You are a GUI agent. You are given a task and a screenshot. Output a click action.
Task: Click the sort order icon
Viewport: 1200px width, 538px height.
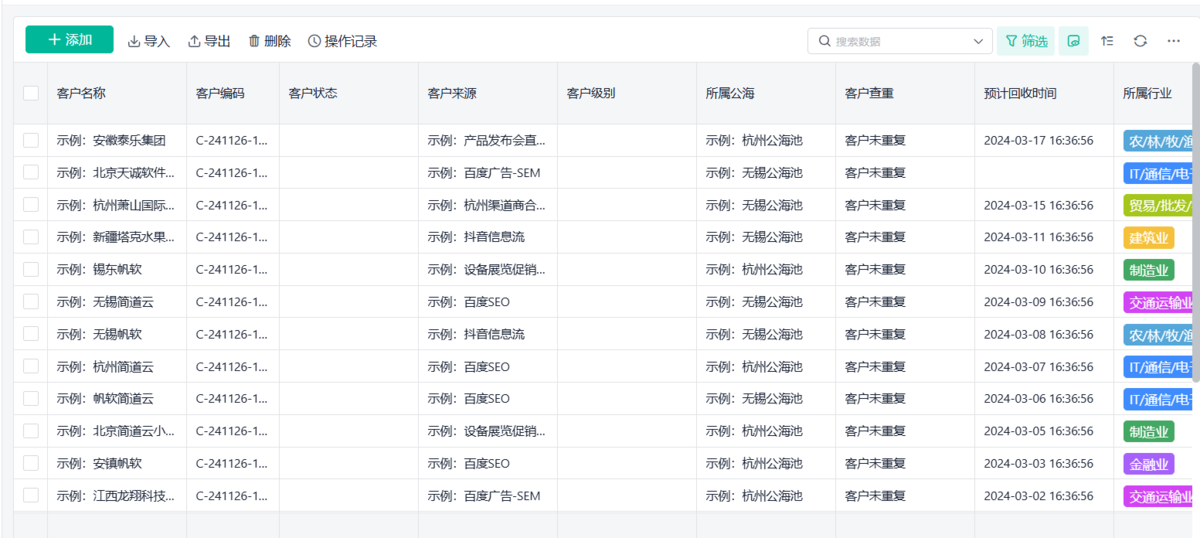pos(1107,41)
